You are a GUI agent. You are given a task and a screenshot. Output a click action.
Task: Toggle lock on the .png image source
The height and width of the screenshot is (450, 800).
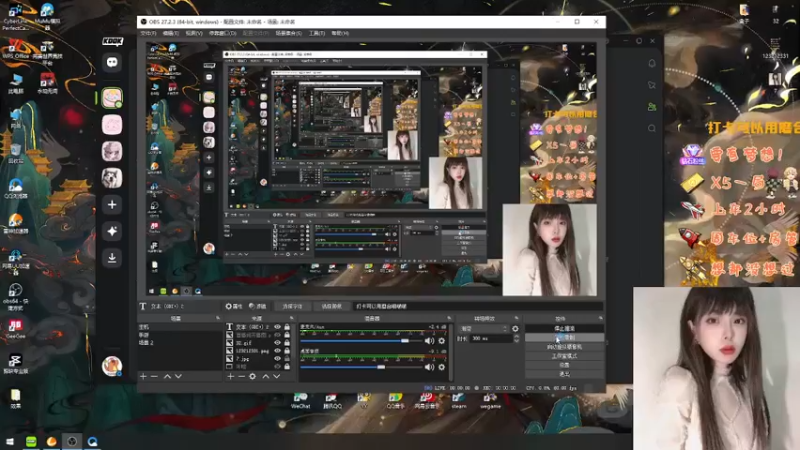tap(287, 351)
